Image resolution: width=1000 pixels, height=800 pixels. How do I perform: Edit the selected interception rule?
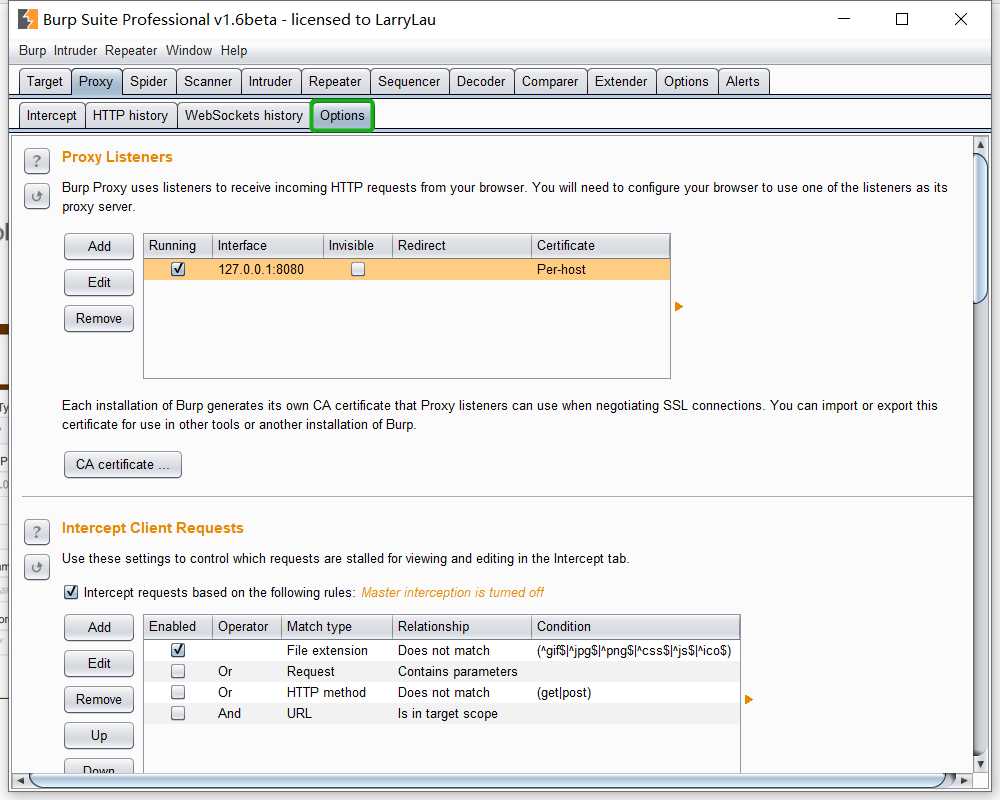pyautogui.click(x=99, y=663)
